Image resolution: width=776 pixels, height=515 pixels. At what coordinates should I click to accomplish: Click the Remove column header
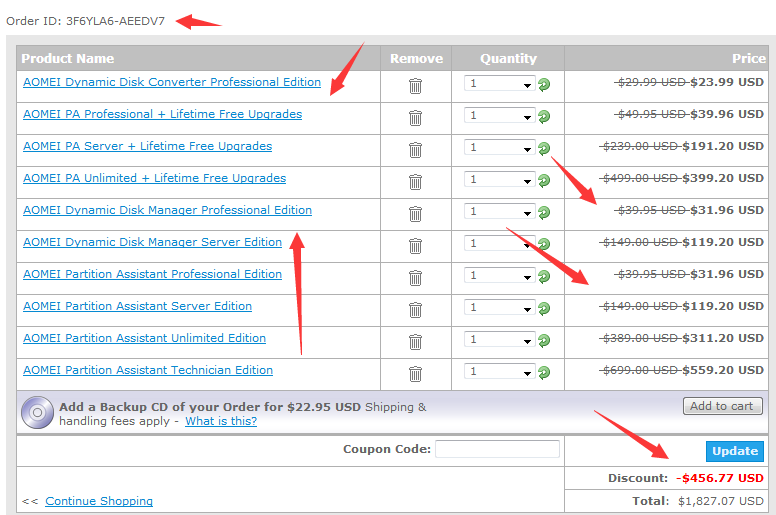(416, 58)
